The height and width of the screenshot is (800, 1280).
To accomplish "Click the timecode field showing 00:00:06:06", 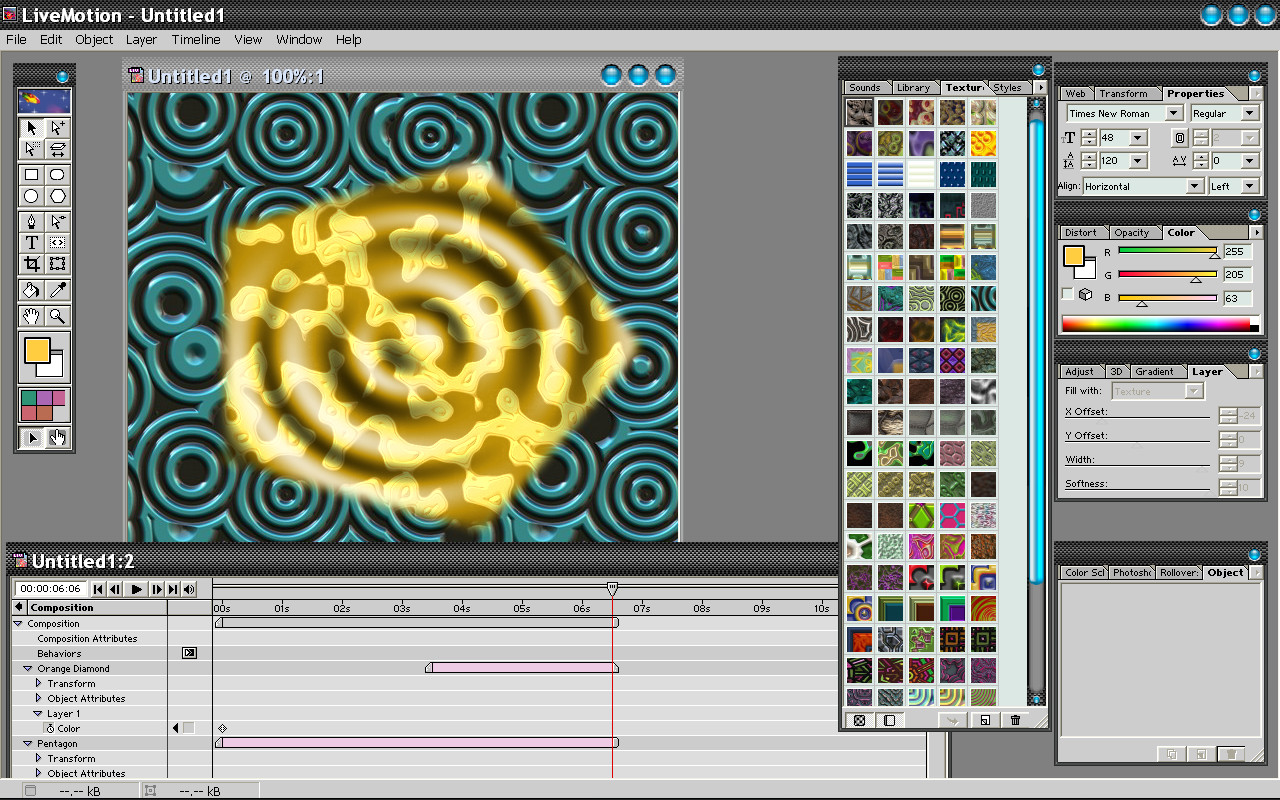I will (50, 590).
